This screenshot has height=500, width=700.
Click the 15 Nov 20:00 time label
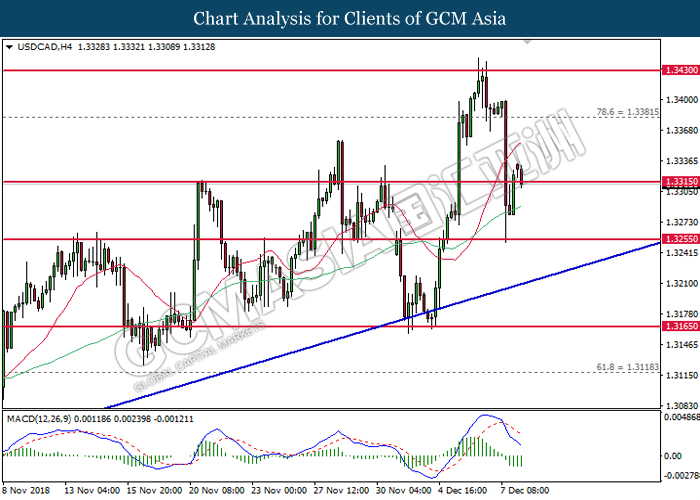(x=154, y=490)
